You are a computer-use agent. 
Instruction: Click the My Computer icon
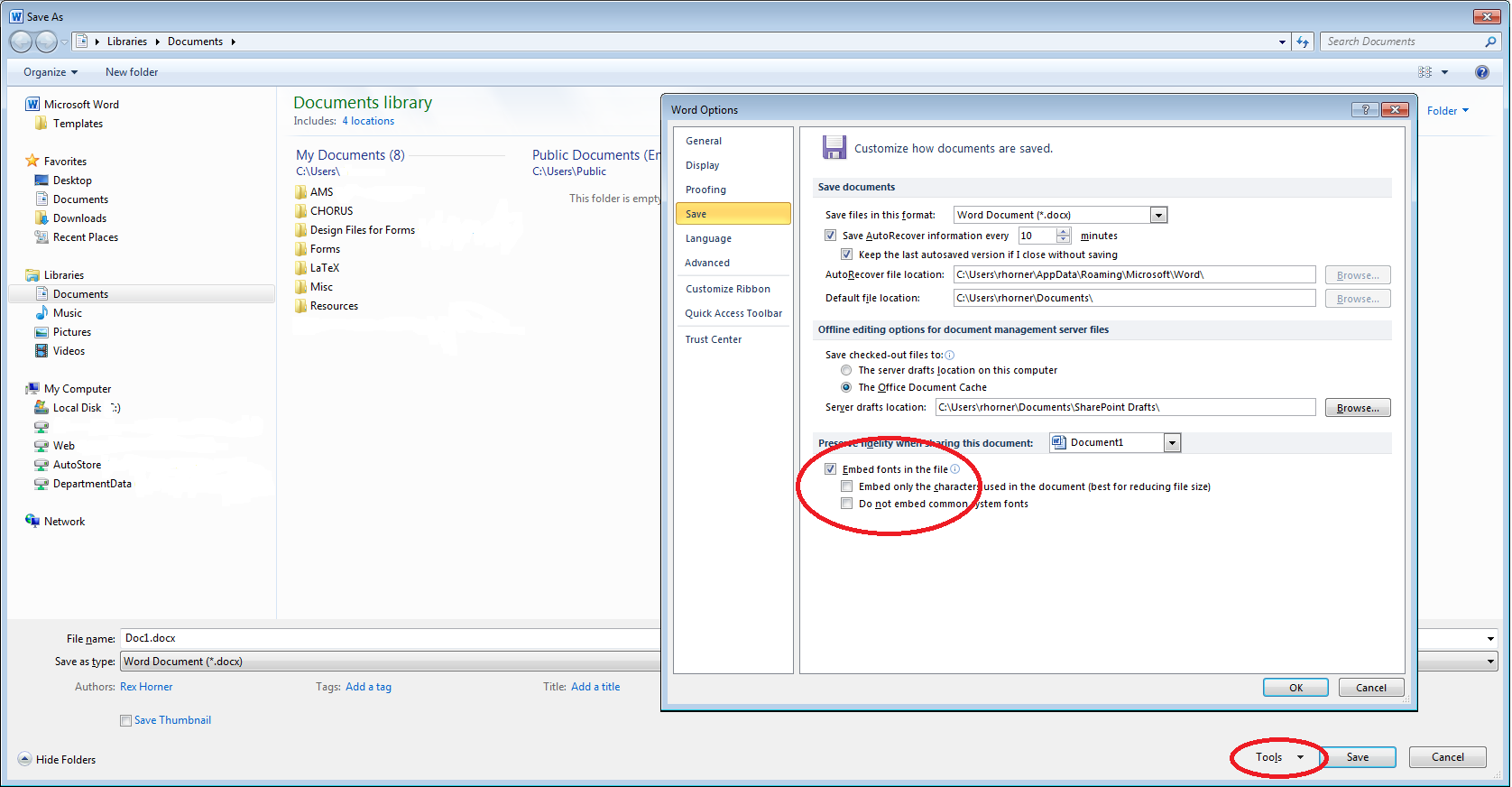coord(32,389)
